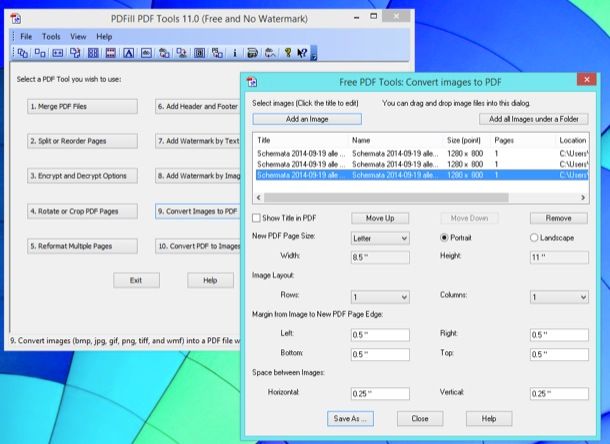Click Save As button in dialog
The width and height of the screenshot is (610, 444).
(x=350, y=419)
